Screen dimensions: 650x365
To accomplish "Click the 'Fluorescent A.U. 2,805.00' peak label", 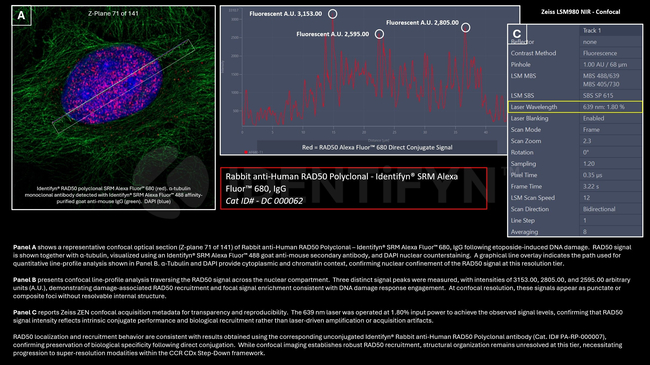I will click(422, 22).
